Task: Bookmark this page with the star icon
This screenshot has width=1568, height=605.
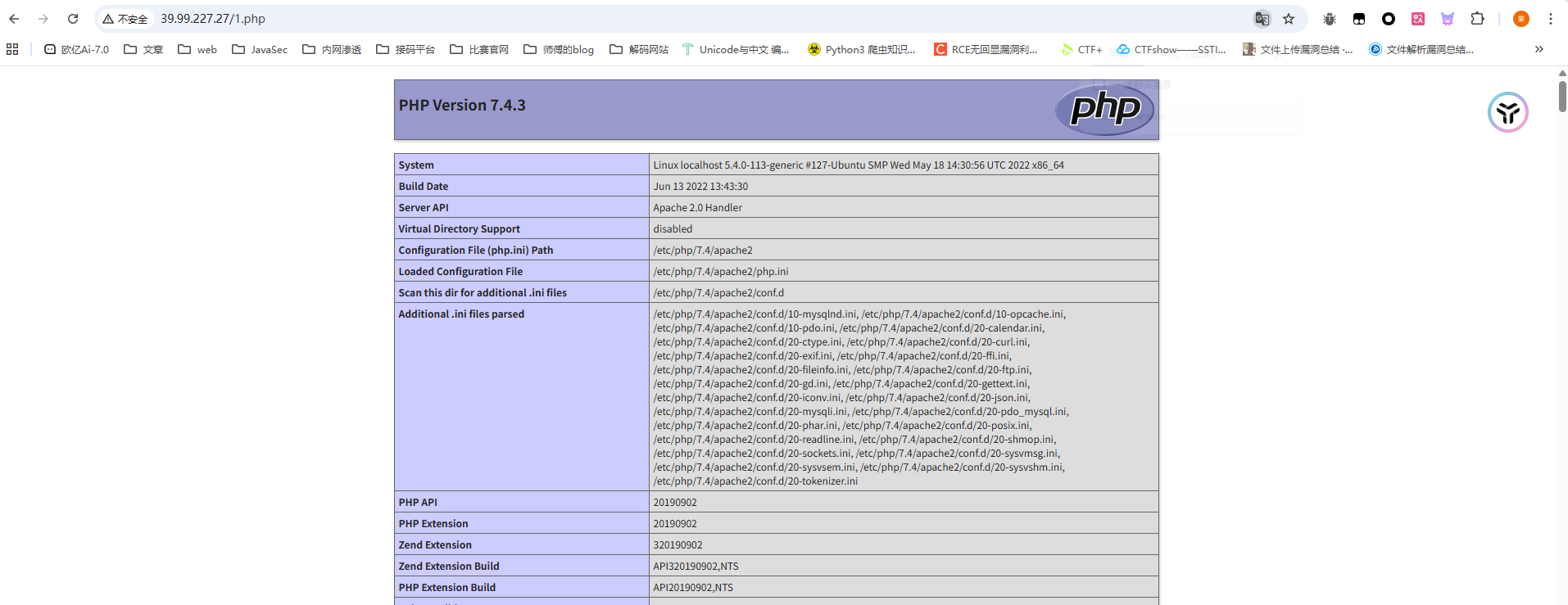Action: click(x=1289, y=19)
